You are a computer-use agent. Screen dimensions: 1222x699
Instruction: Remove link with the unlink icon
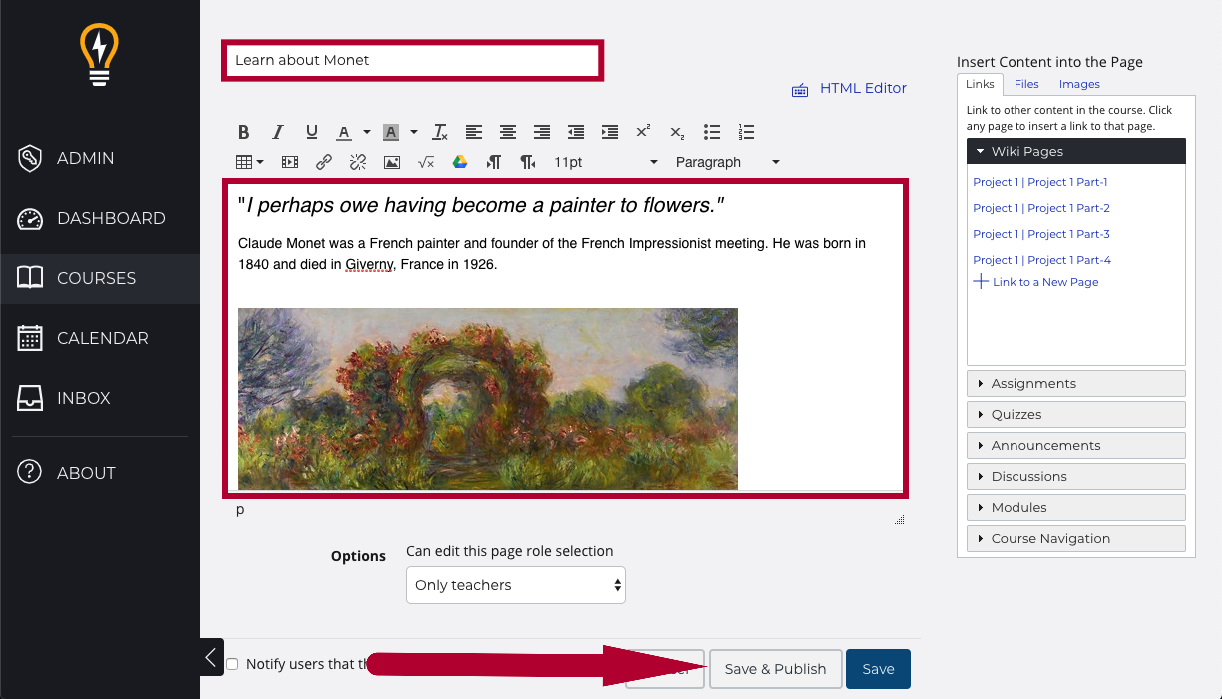click(358, 162)
